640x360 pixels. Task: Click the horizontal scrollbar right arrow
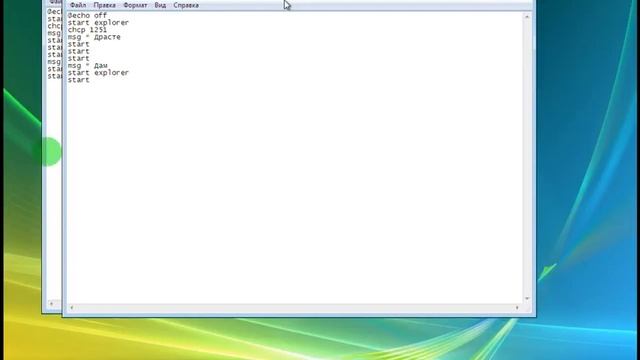click(x=517, y=307)
